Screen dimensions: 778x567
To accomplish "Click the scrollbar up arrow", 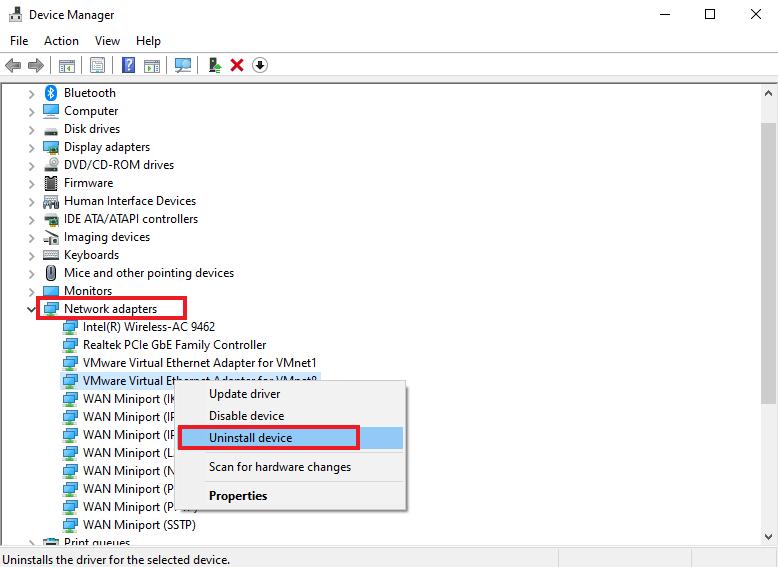I will 768,93.
